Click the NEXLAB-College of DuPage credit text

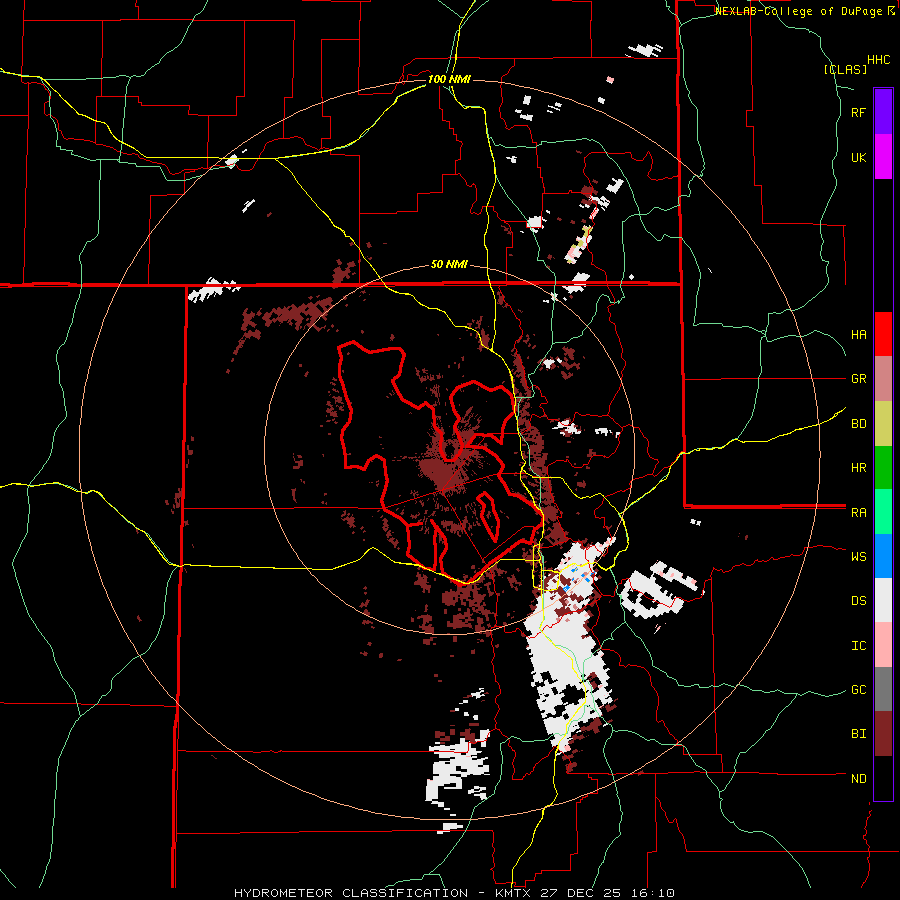tap(800, 11)
